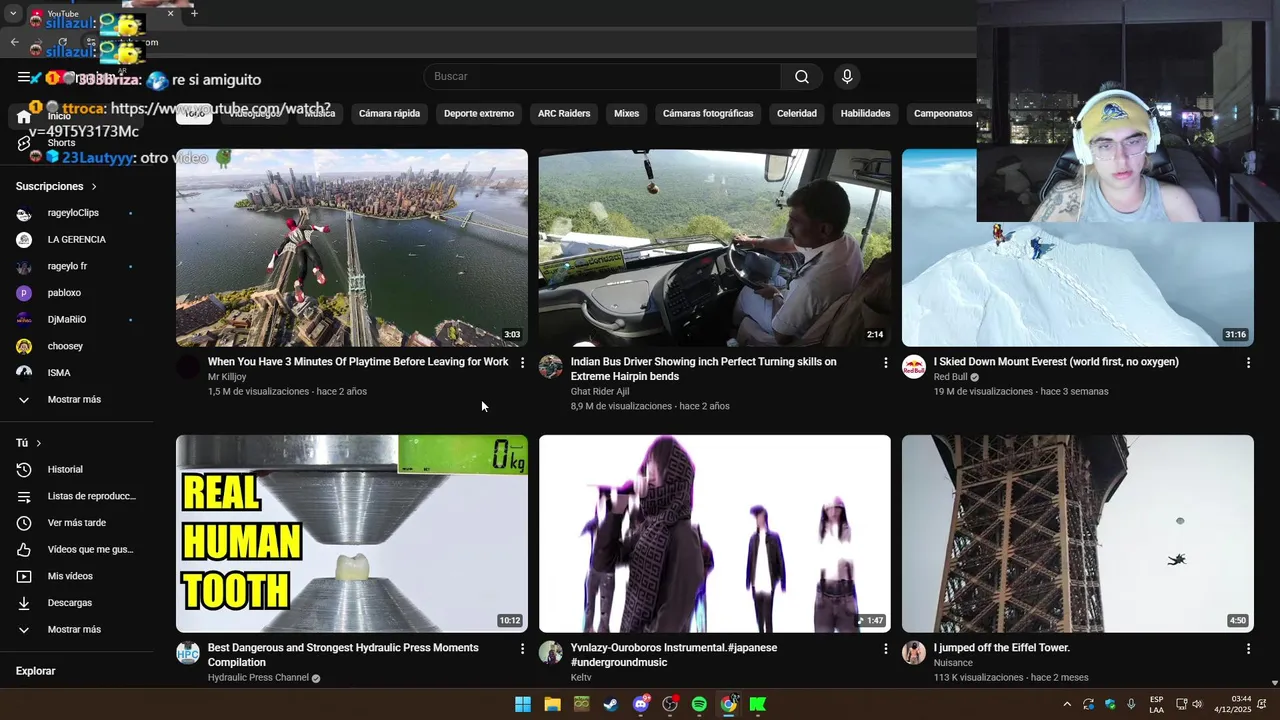Viewport: 1280px width, 720px height.
Task: Open options menu for Yvnlazy-Ouroboros video
Action: pyautogui.click(x=885, y=649)
